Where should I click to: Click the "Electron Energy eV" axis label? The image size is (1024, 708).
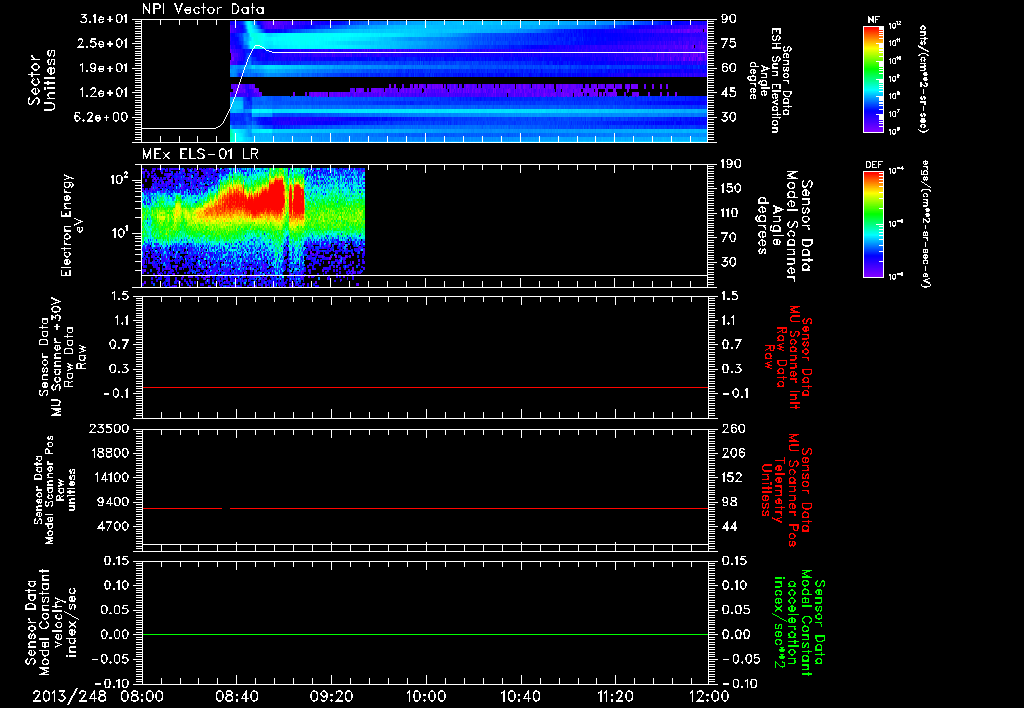[73, 225]
